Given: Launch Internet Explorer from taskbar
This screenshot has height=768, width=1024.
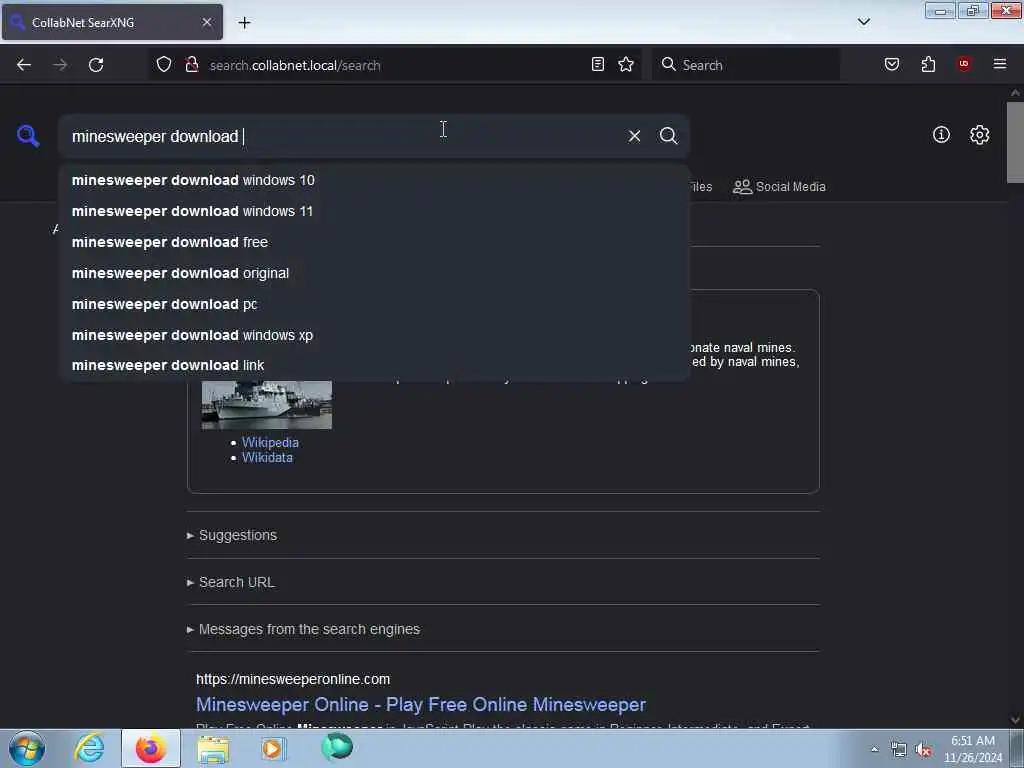Looking at the screenshot, I should click(x=89, y=748).
